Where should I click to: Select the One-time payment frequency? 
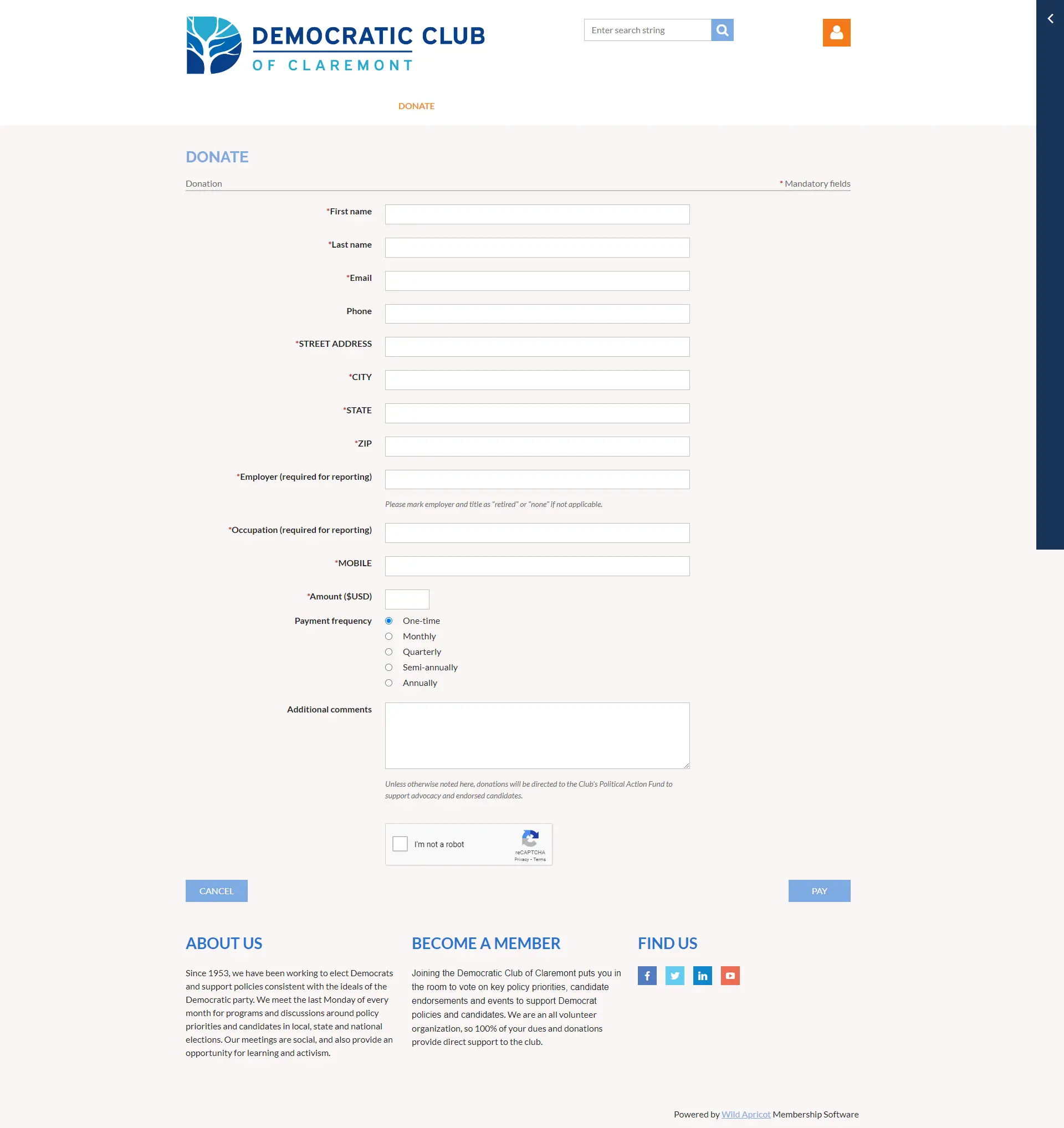click(390, 620)
